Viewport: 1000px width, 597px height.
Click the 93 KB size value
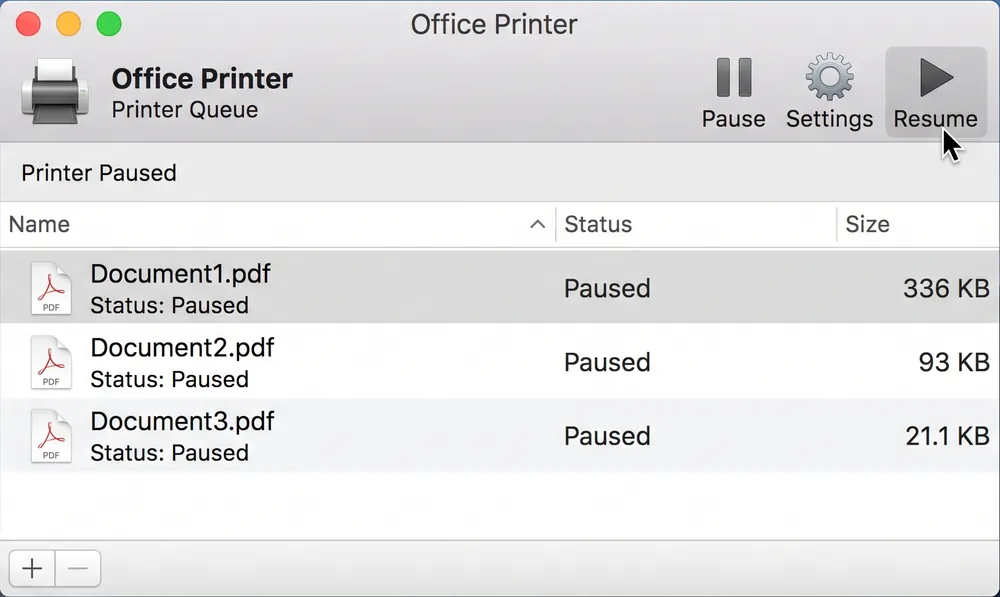954,362
